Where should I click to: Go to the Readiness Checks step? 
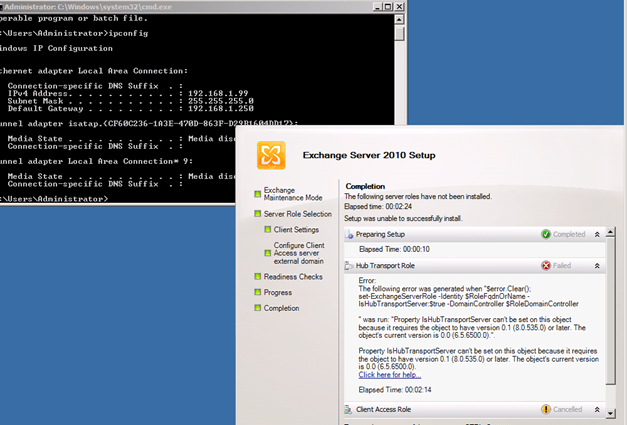pyautogui.click(x=292, y=277)
